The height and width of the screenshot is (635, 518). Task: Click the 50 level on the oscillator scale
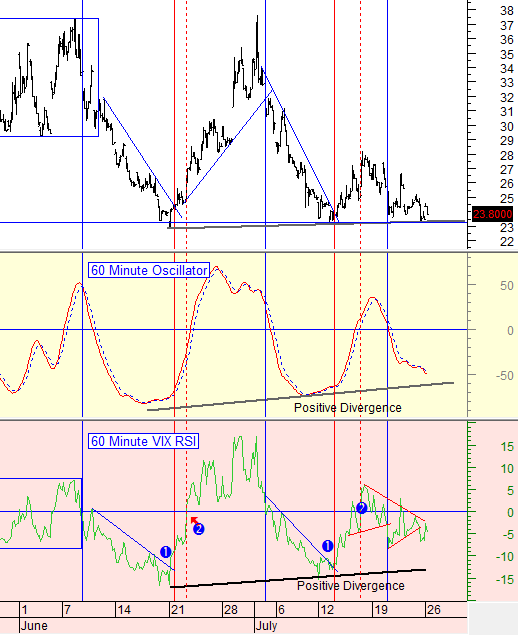coord(507,286)
